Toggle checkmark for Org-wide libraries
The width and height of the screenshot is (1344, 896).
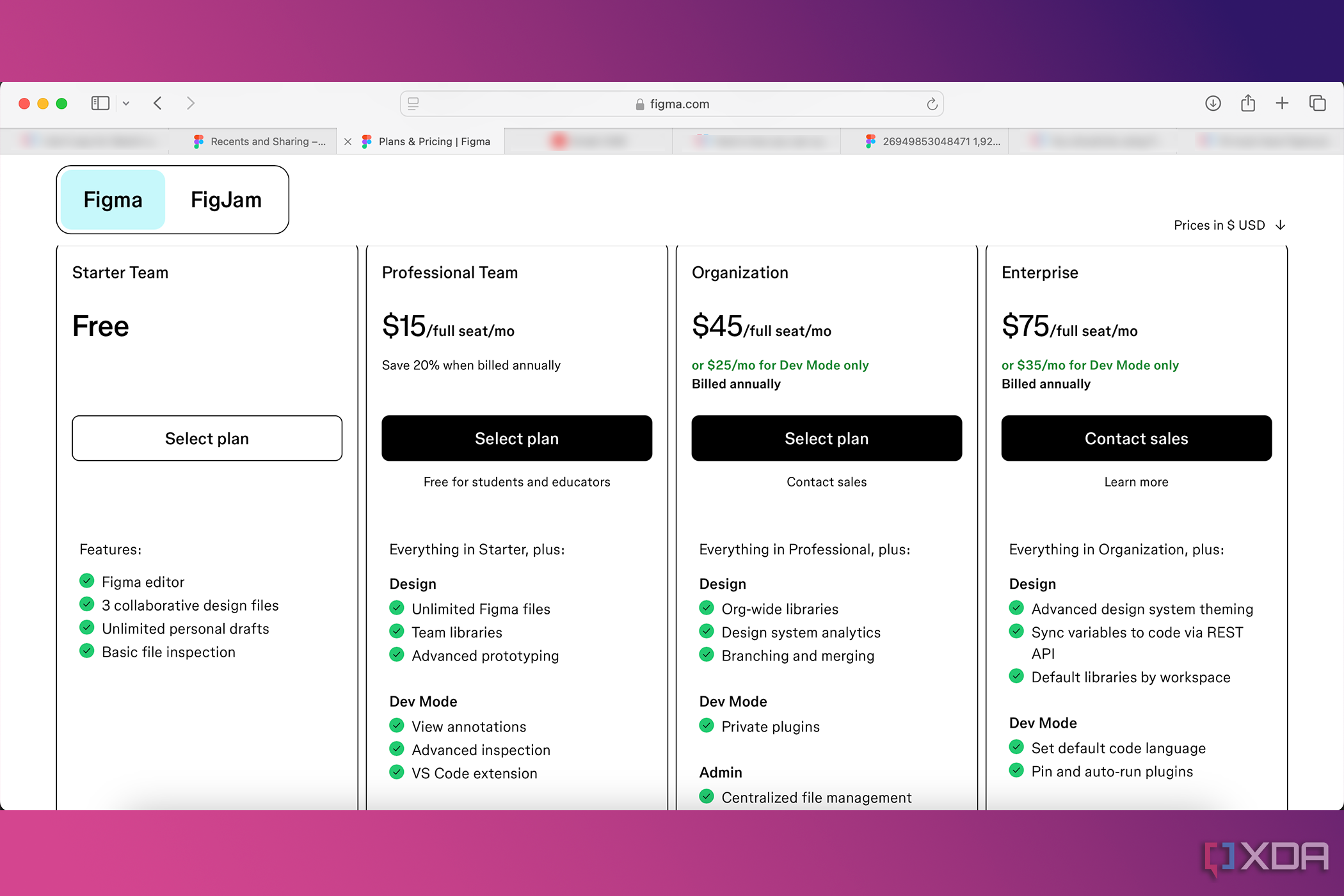[706, 607]
